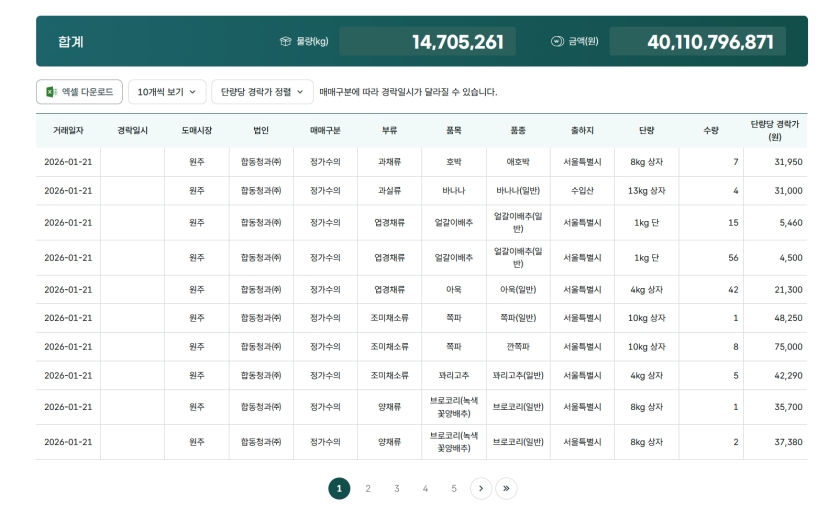Click quantity 15 in 얼갈이배추 row
The height and width of the screenshot is (510, 840).
[x=733, y=223]
